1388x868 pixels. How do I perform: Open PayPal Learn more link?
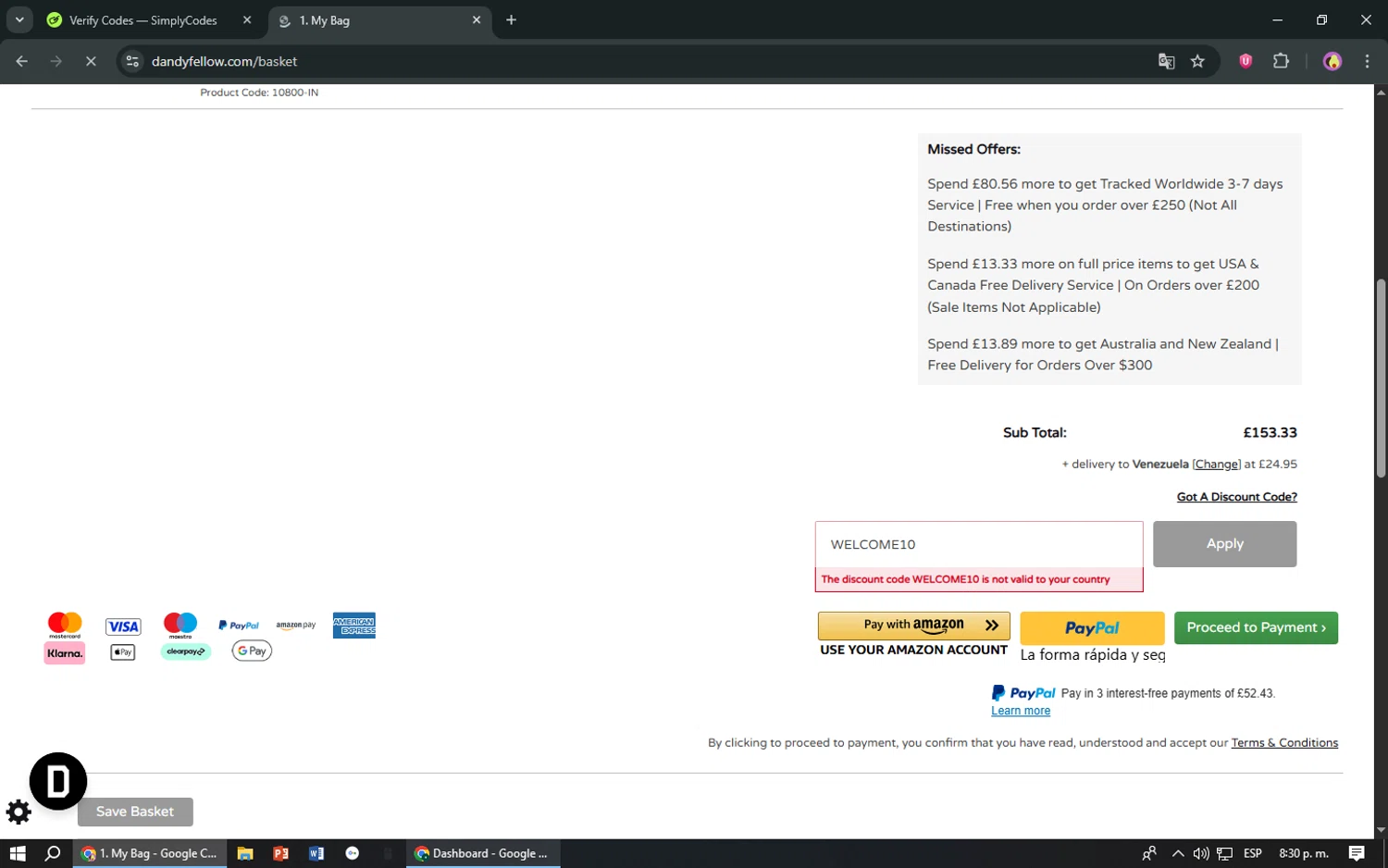click(1021, 711)
